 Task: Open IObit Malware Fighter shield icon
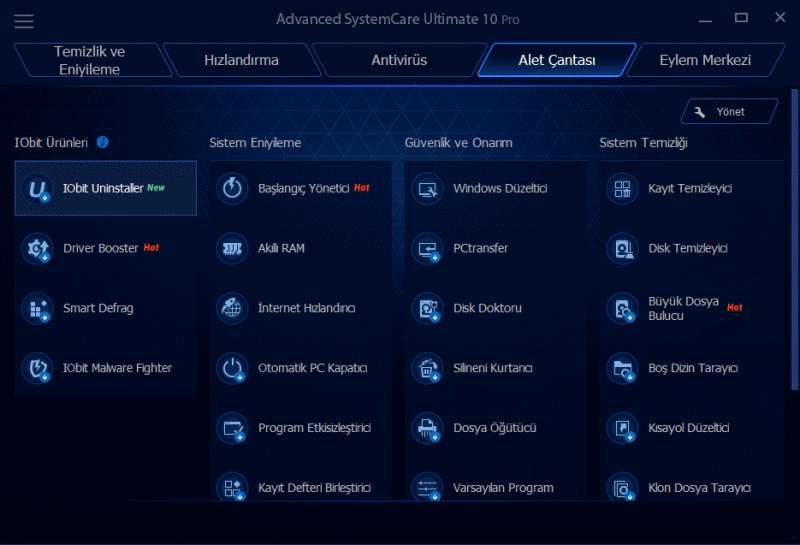[x=37, y=368]
